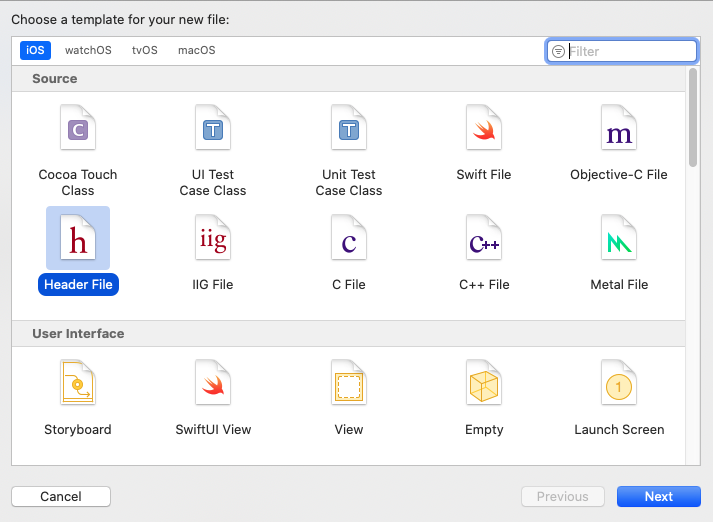Image resolution: width=713 pixels, height=522 pixels.
Task: Click the Header File icon
Action: pyautogui.click(x=78, y=237)
